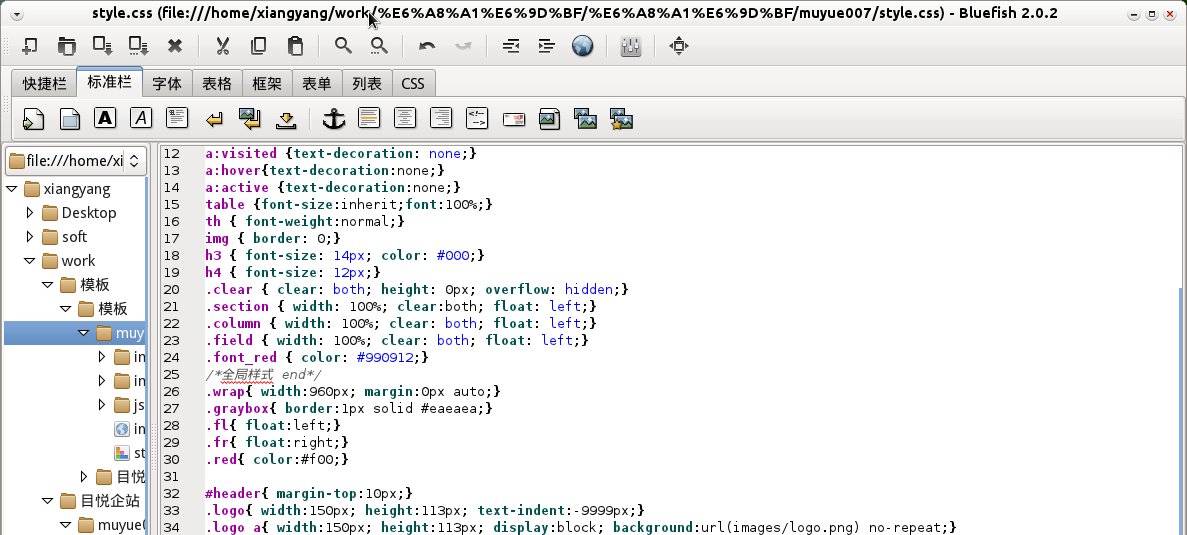The image size is (1187, 535).
Task: Switch to the CSS tab
Action: point(413,83)
